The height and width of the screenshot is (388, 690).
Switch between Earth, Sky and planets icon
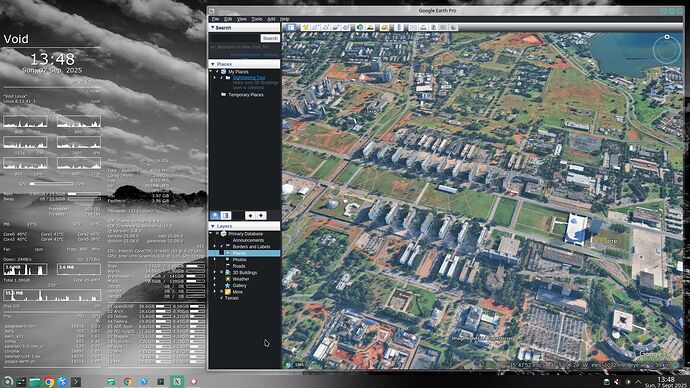pos(385,27)
